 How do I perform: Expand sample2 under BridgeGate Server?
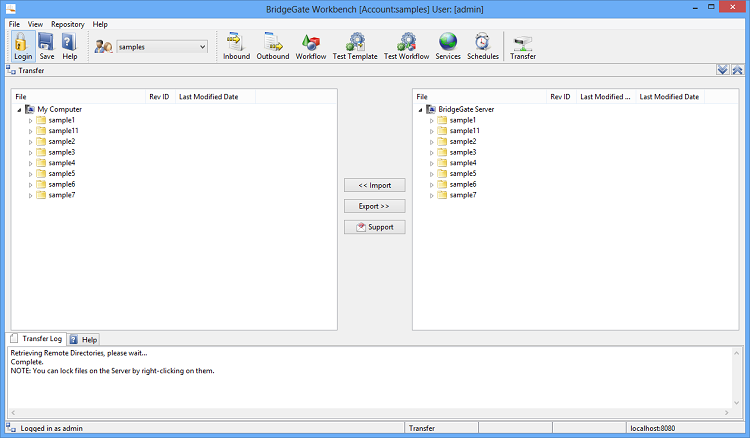pyautogui.click(x=431, y=142)
